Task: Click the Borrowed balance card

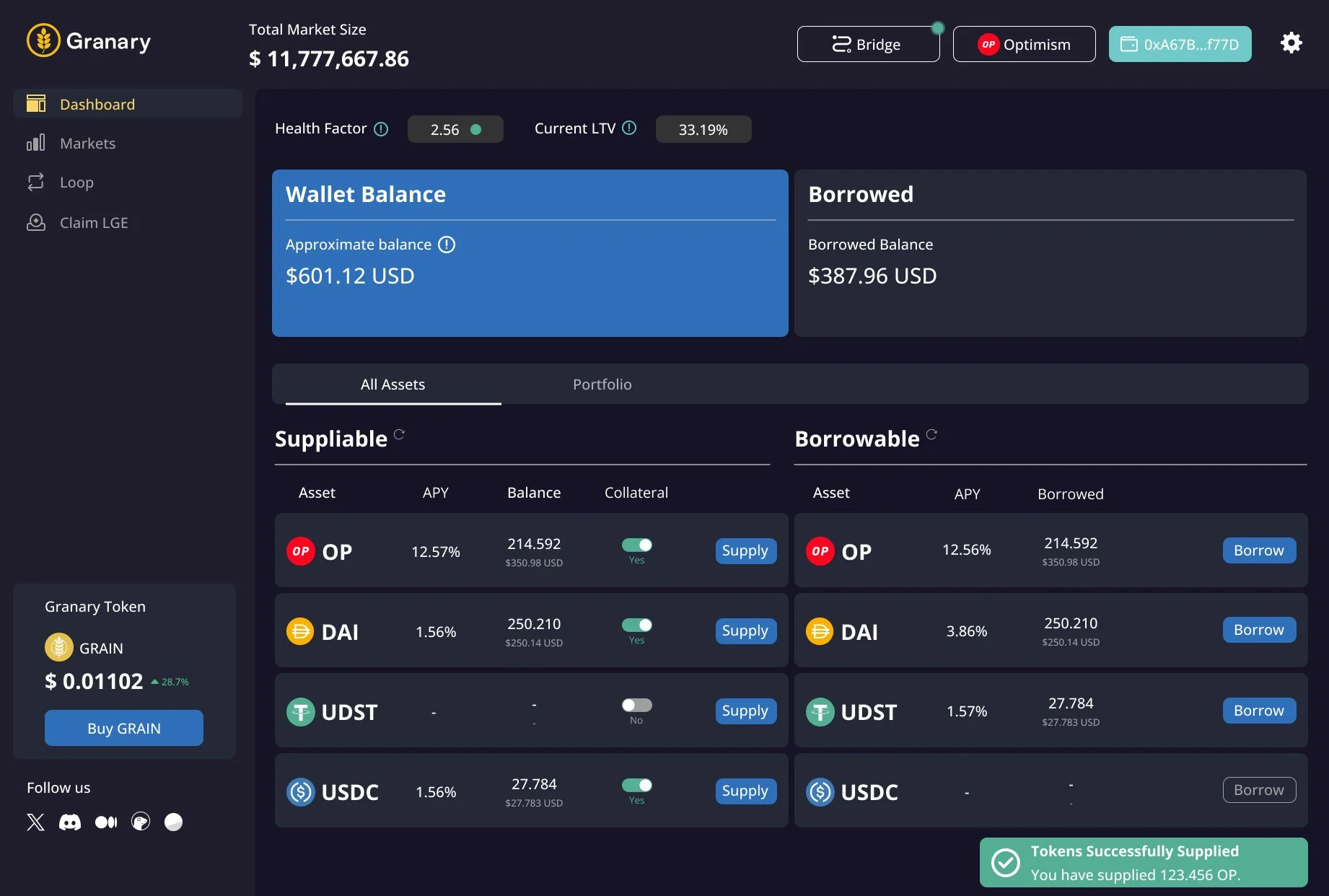Action: (x=1051, y=253)
